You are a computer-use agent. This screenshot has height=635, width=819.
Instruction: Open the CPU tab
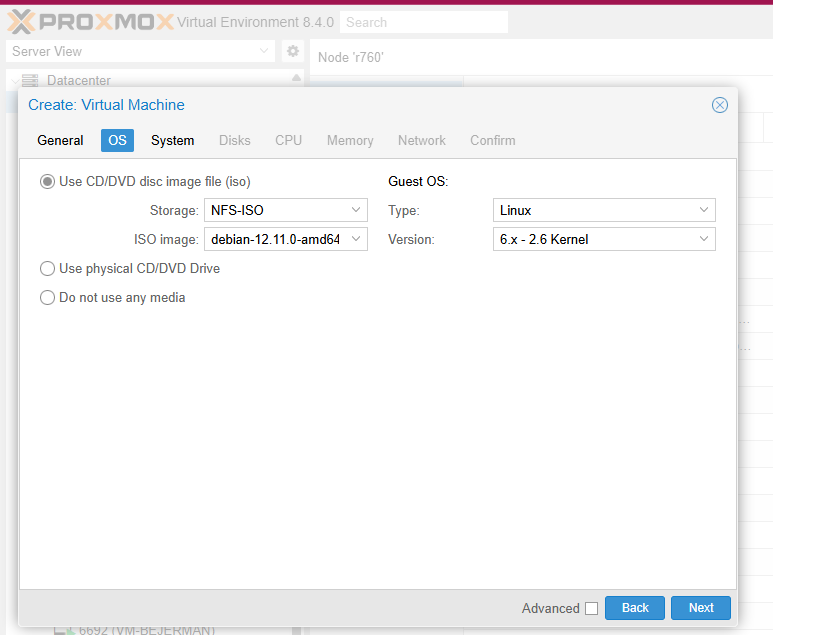[288, 140]
